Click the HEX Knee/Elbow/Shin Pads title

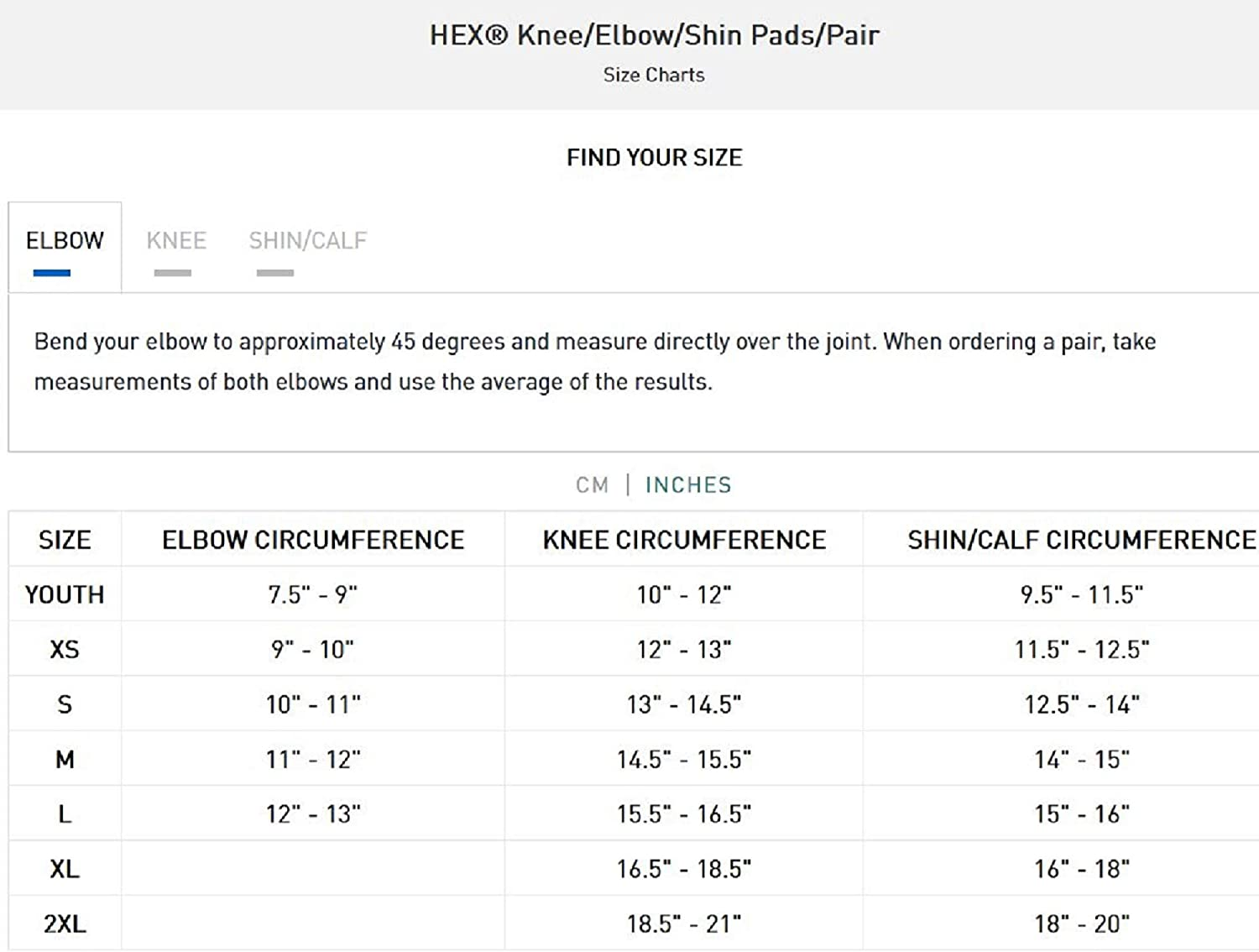coord(654,35)
